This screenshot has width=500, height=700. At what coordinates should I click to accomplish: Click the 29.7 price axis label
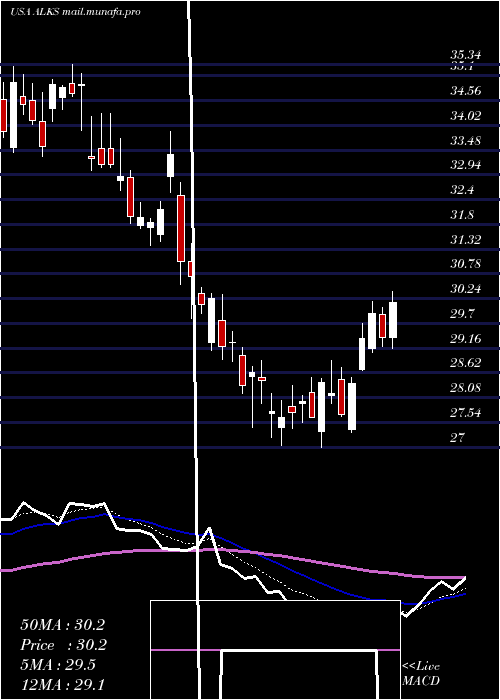[462, 314]
